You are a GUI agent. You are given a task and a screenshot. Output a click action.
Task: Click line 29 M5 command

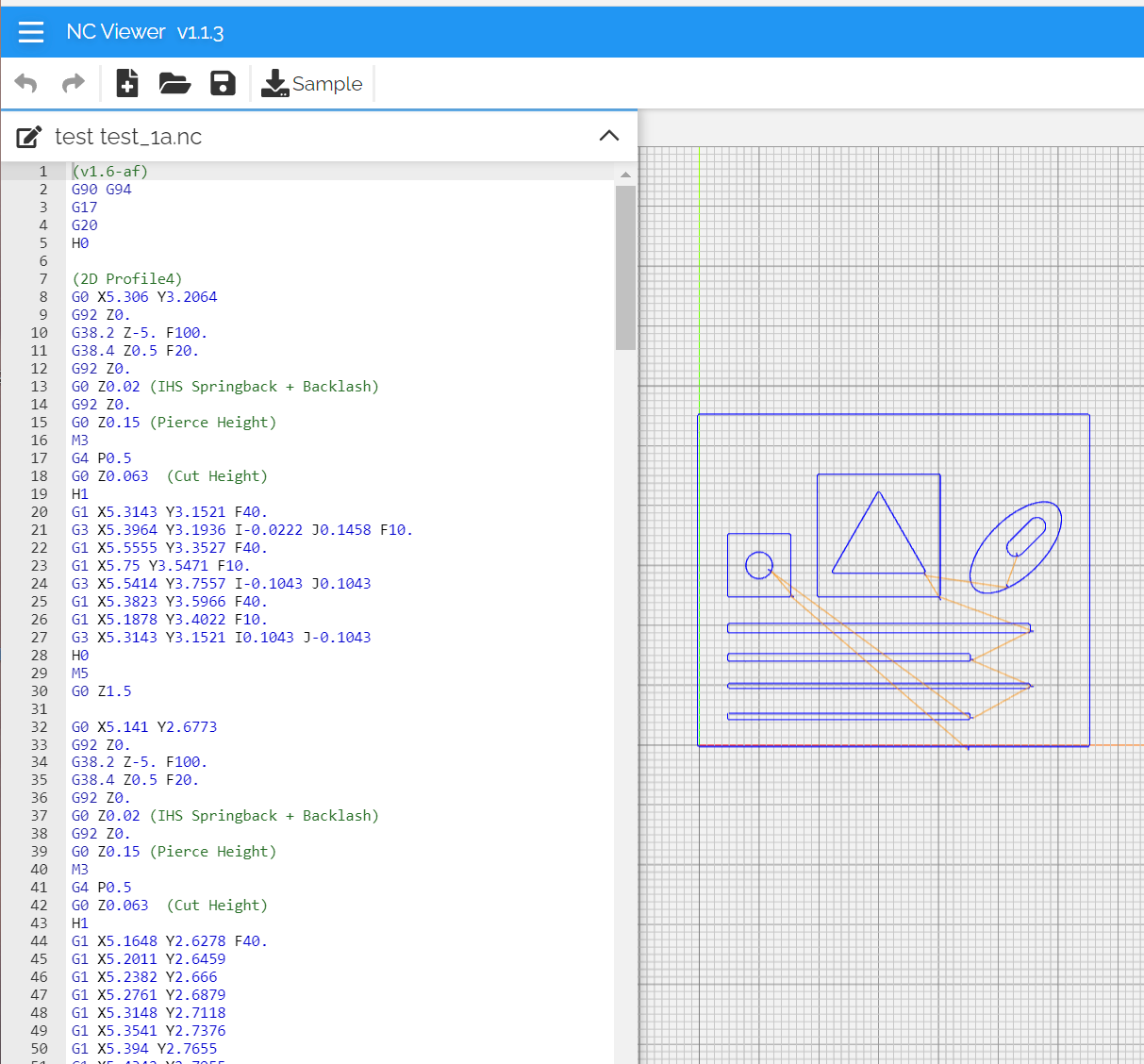tap(80, 673)
